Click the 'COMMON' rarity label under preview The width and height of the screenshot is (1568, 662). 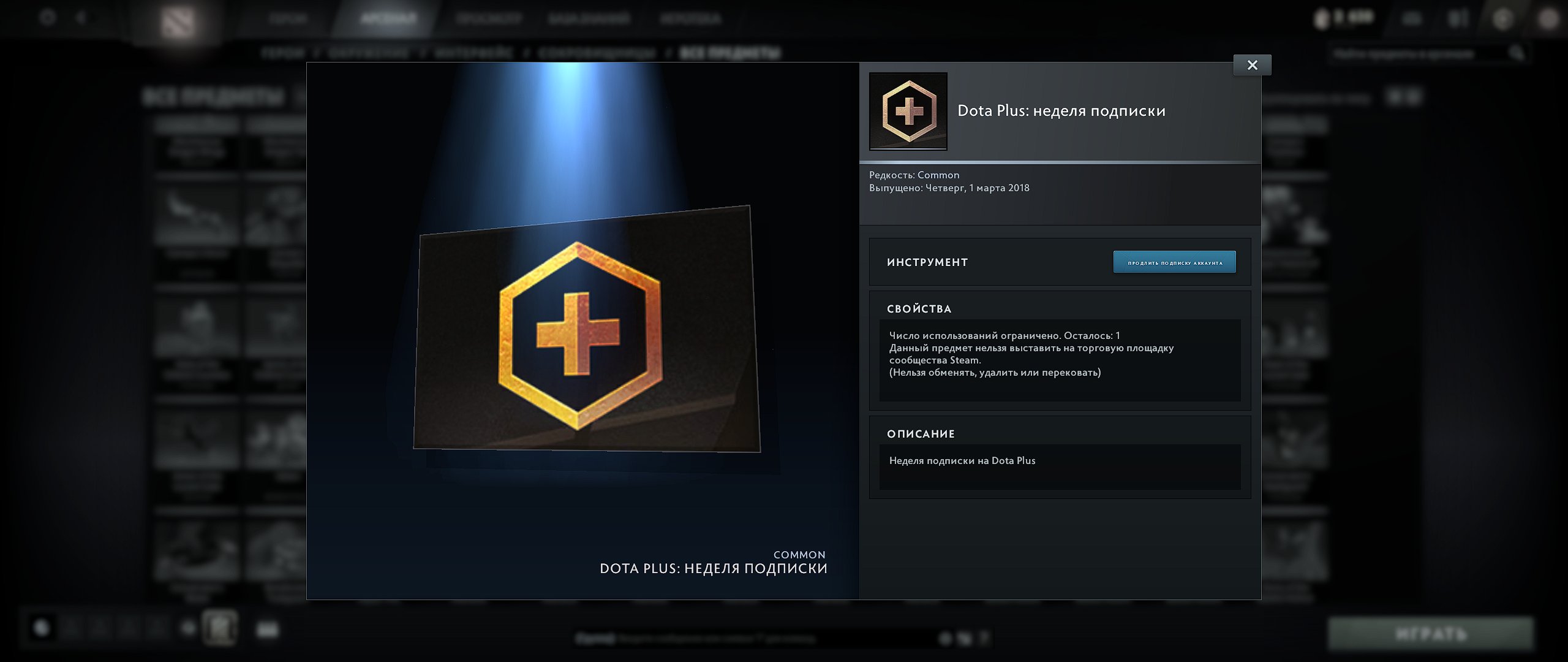click(x=799, y=555)
